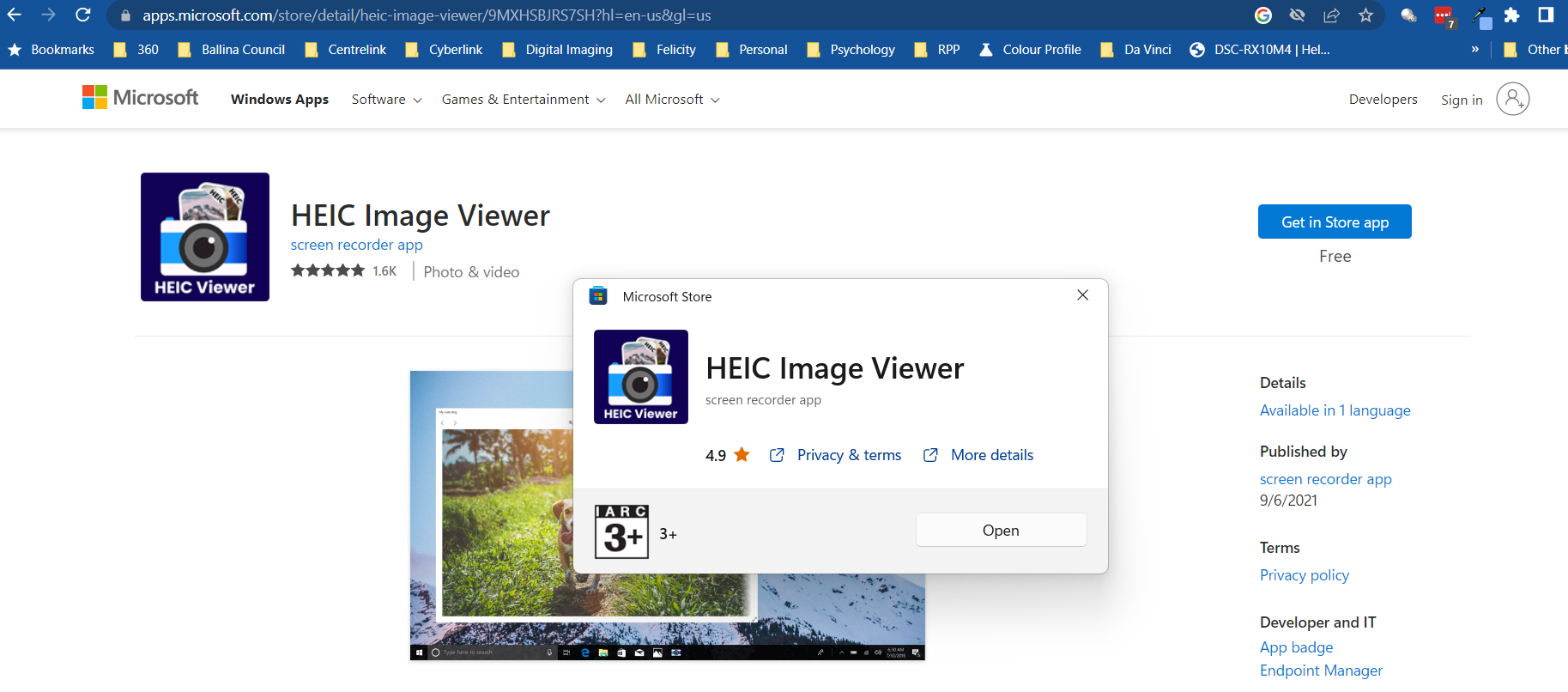Open the red LastPass extension icon

[x=1444, y=16]
